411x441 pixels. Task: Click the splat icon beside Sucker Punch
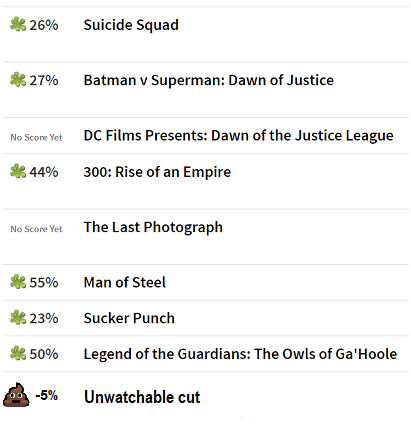click(x=18, y=318)
